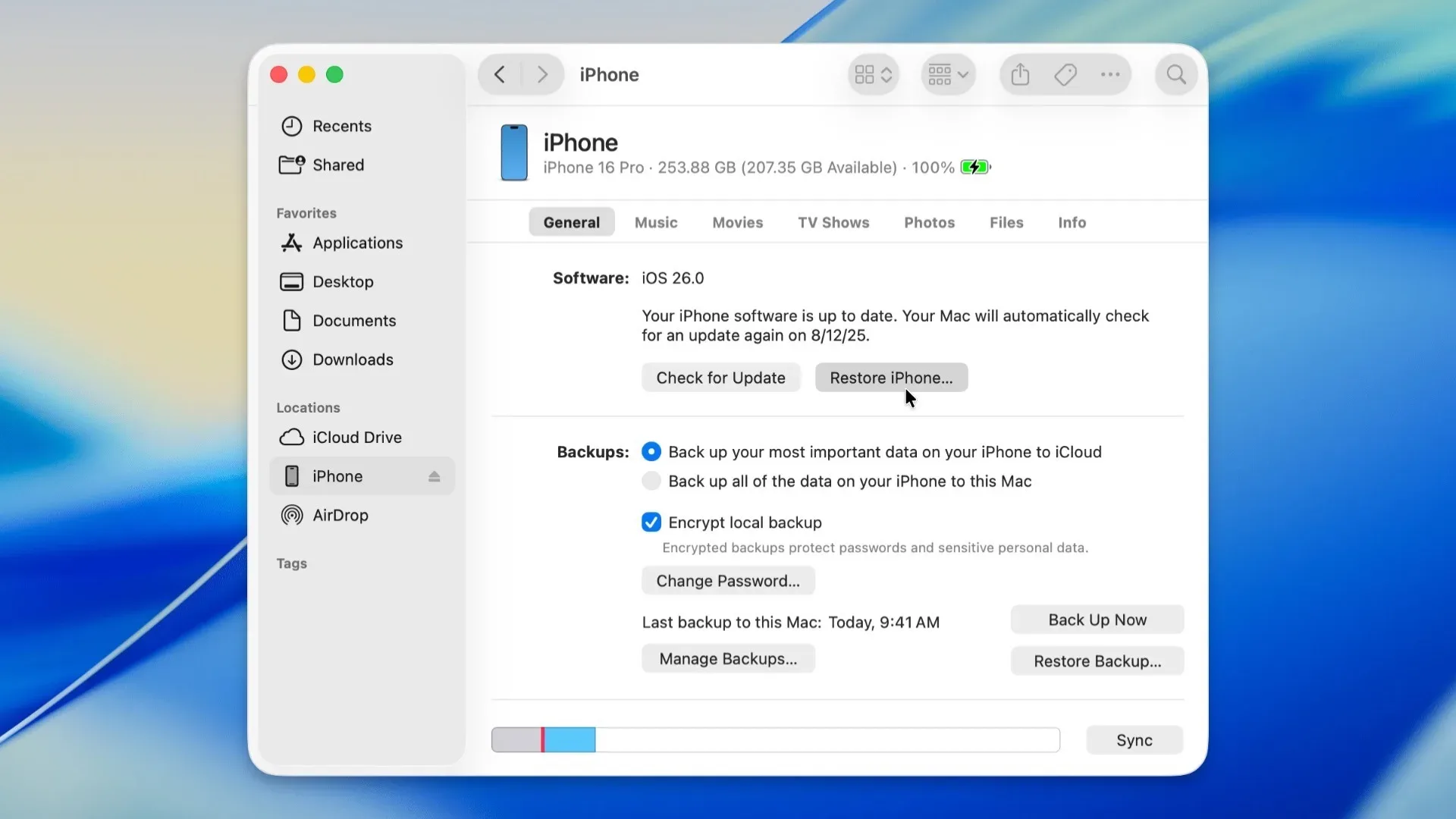Click 'Last backup to this Mac' text

point(732,623)
